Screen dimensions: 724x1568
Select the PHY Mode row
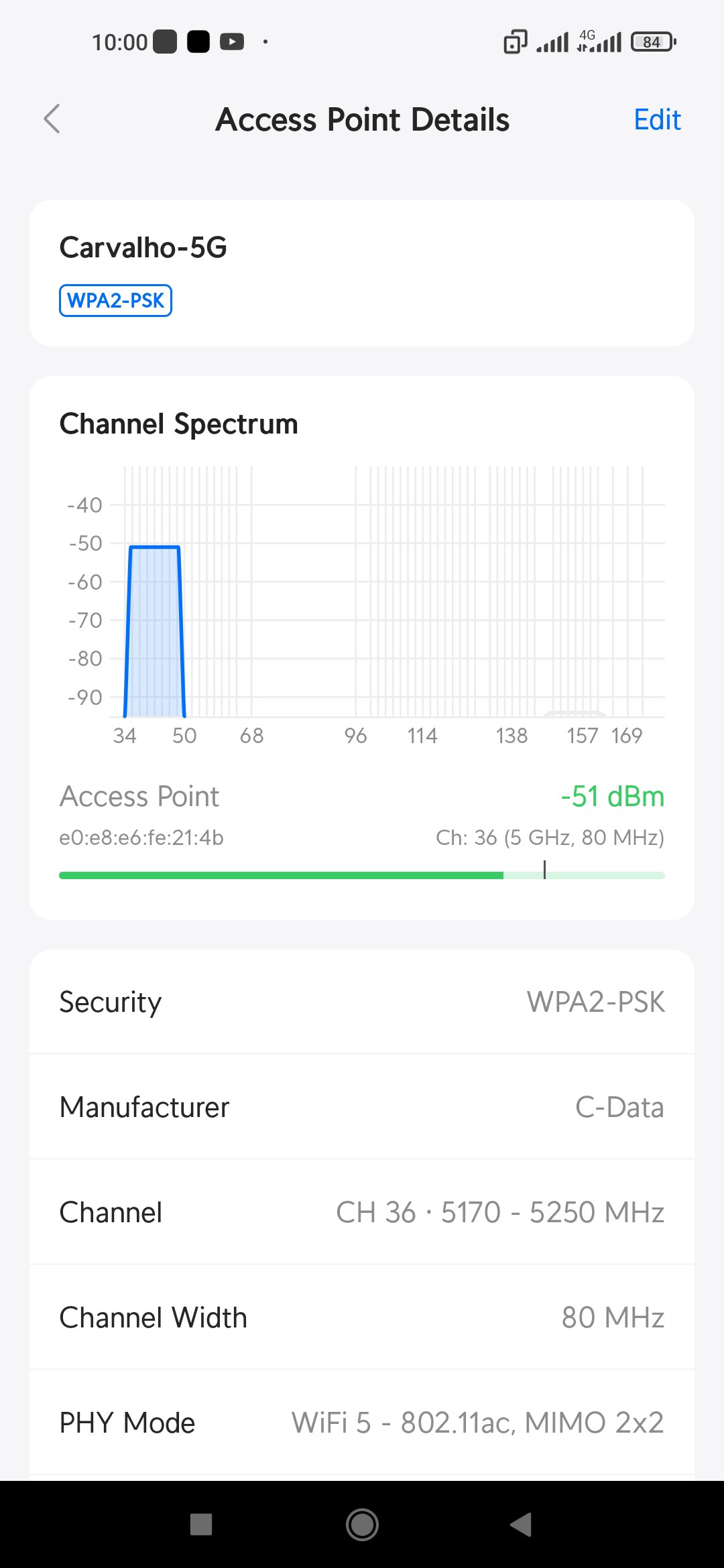pos(362,1423)
